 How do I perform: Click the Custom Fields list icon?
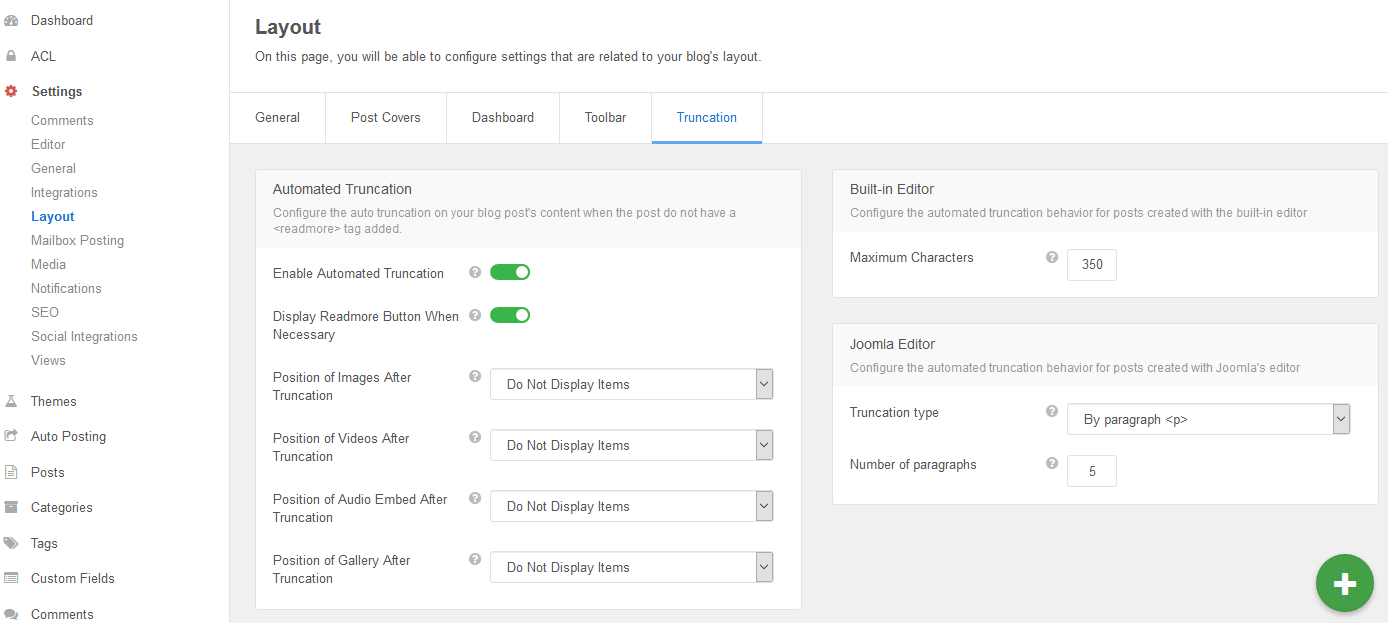(x=11, y=578)
